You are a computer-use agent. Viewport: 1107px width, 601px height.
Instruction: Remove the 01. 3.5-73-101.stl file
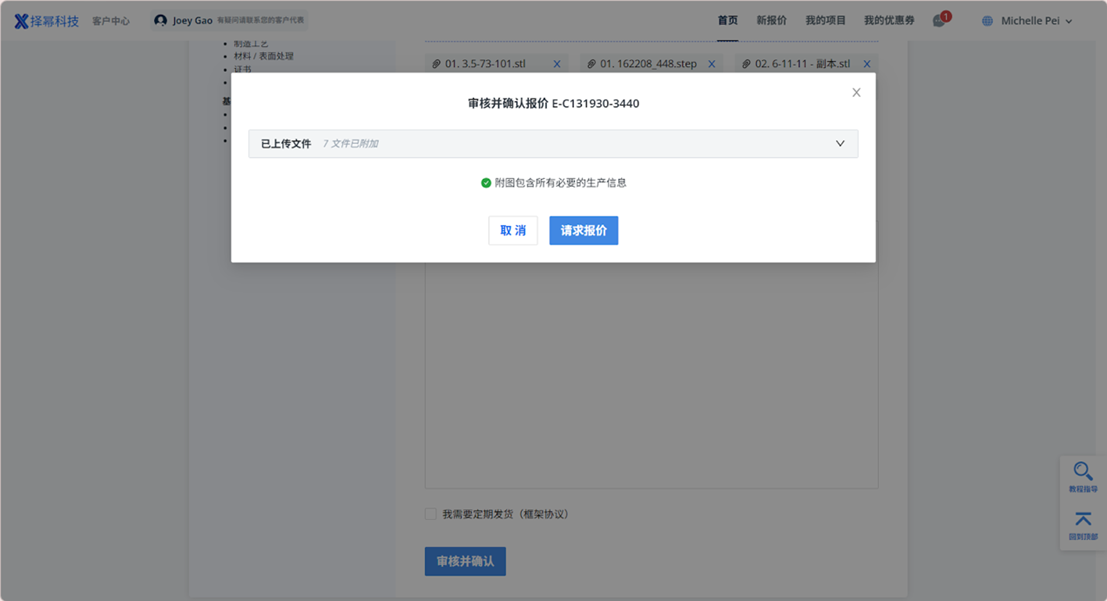click(x=557, y=64)
